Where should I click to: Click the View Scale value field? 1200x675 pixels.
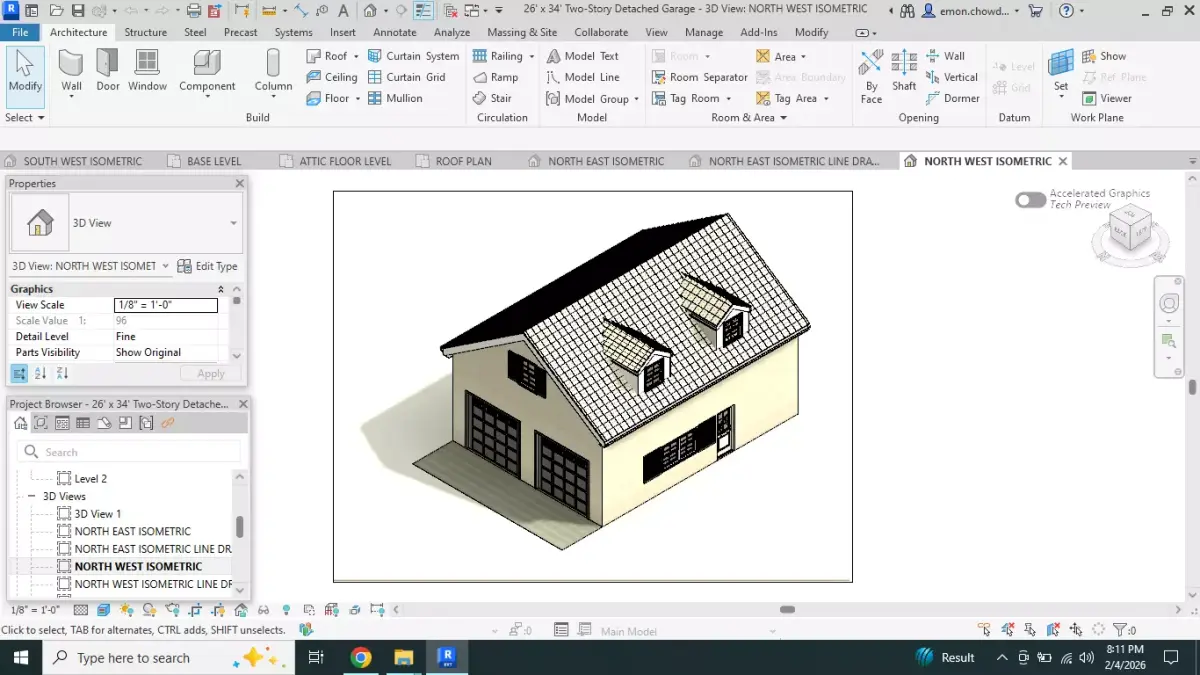tap(166, 305)
